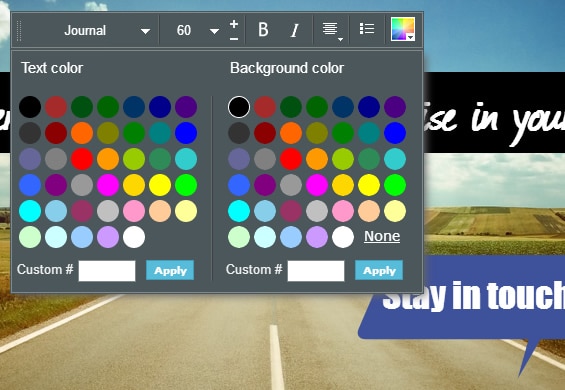Pick bright red in Background color palette

291,159
